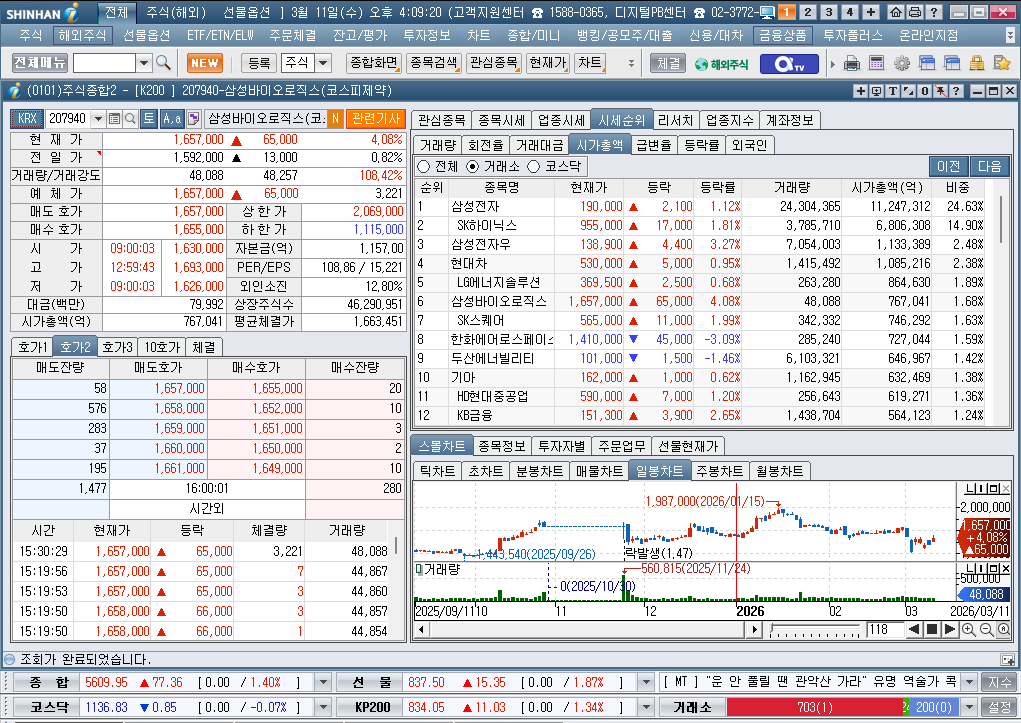
Task: Click the first window layout icon after the gear
Action: tap(927, 63)
